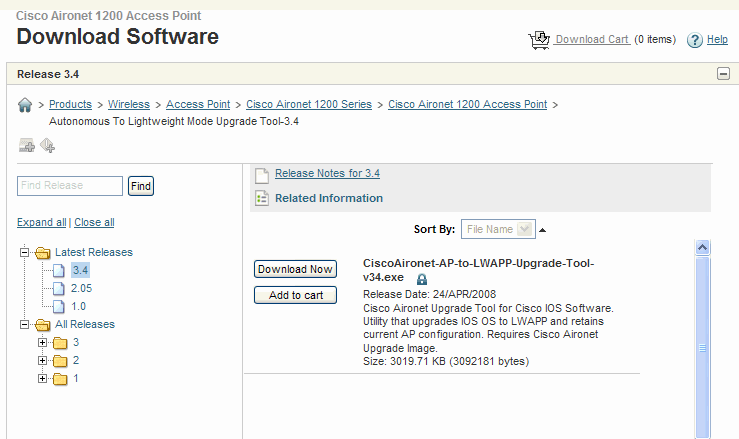Click the Download Now button

click(295, 269)
